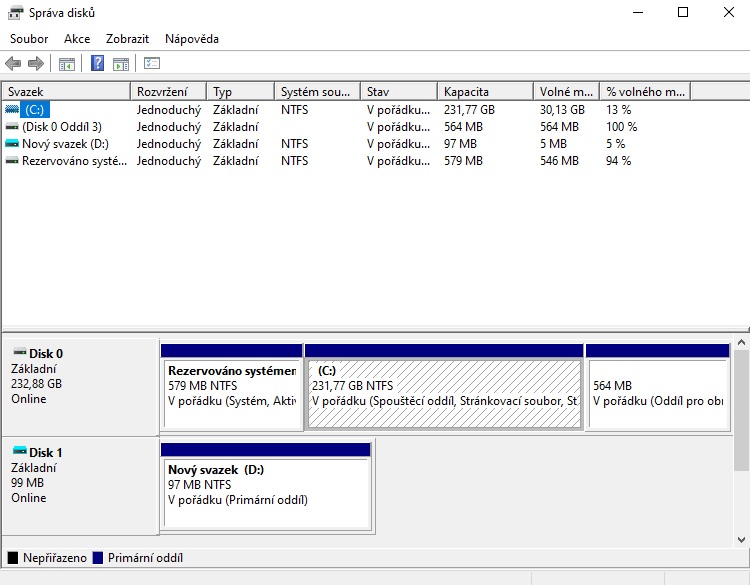
Task: Sort volumes by Svazek column header
Action: (66, 92)
